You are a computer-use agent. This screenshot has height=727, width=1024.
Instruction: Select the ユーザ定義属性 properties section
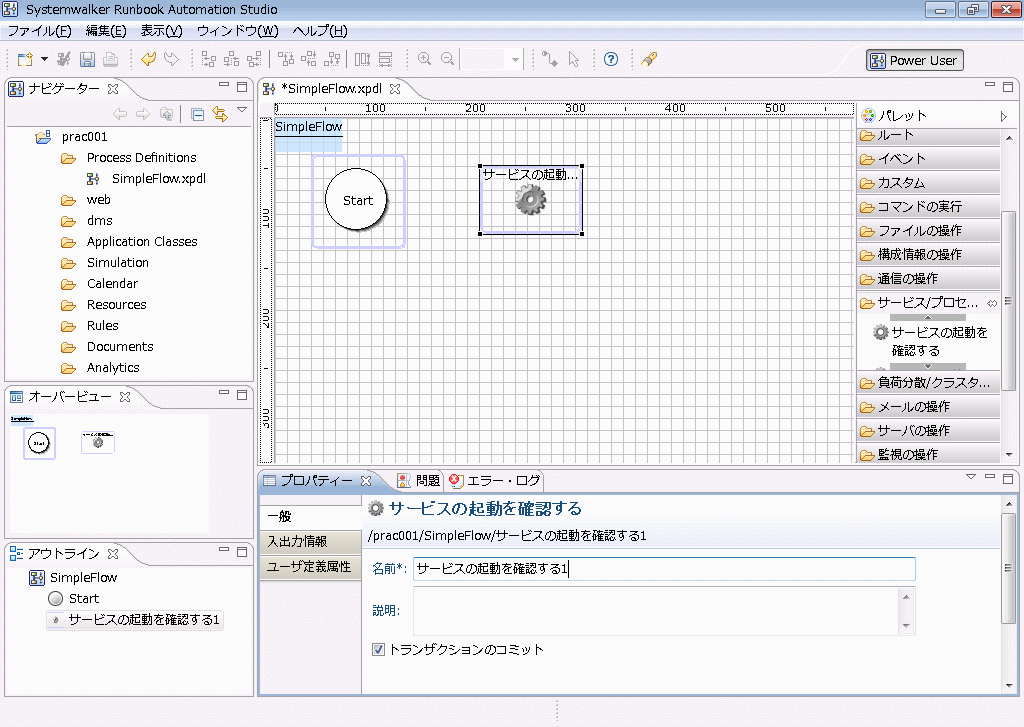pos(311,566)
